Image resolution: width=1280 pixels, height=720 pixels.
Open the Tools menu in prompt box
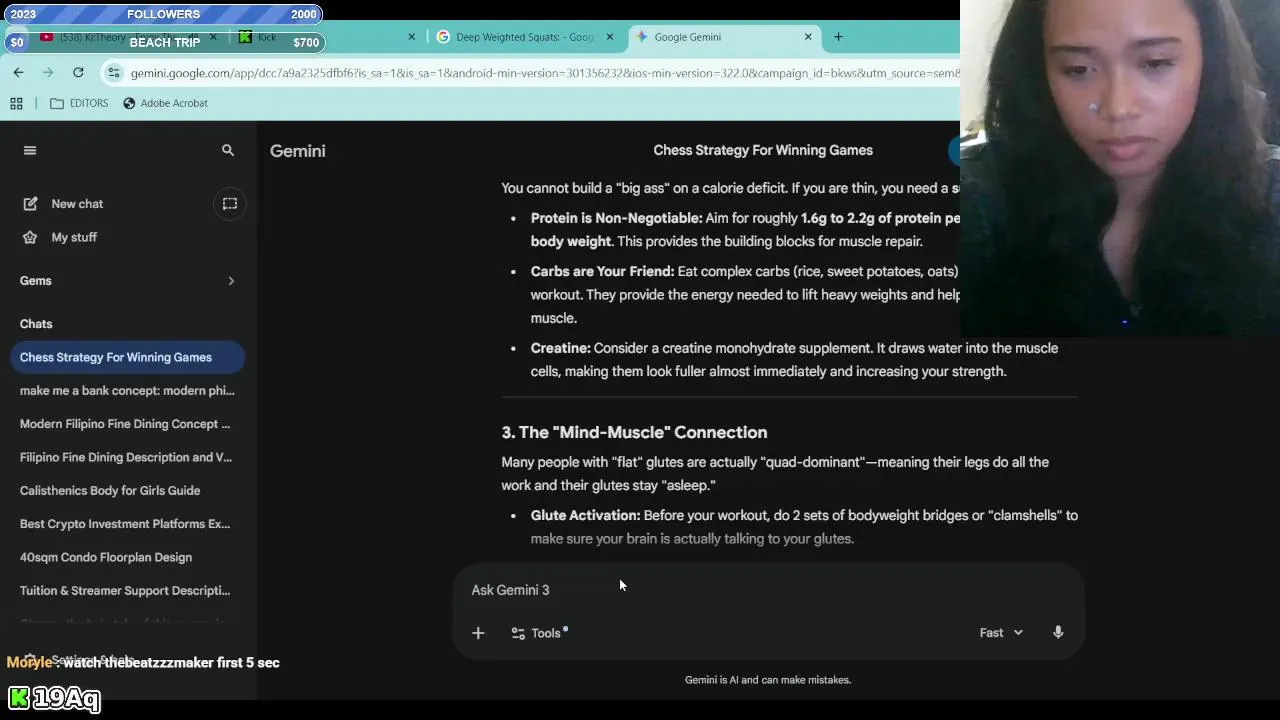coord(538,633)
